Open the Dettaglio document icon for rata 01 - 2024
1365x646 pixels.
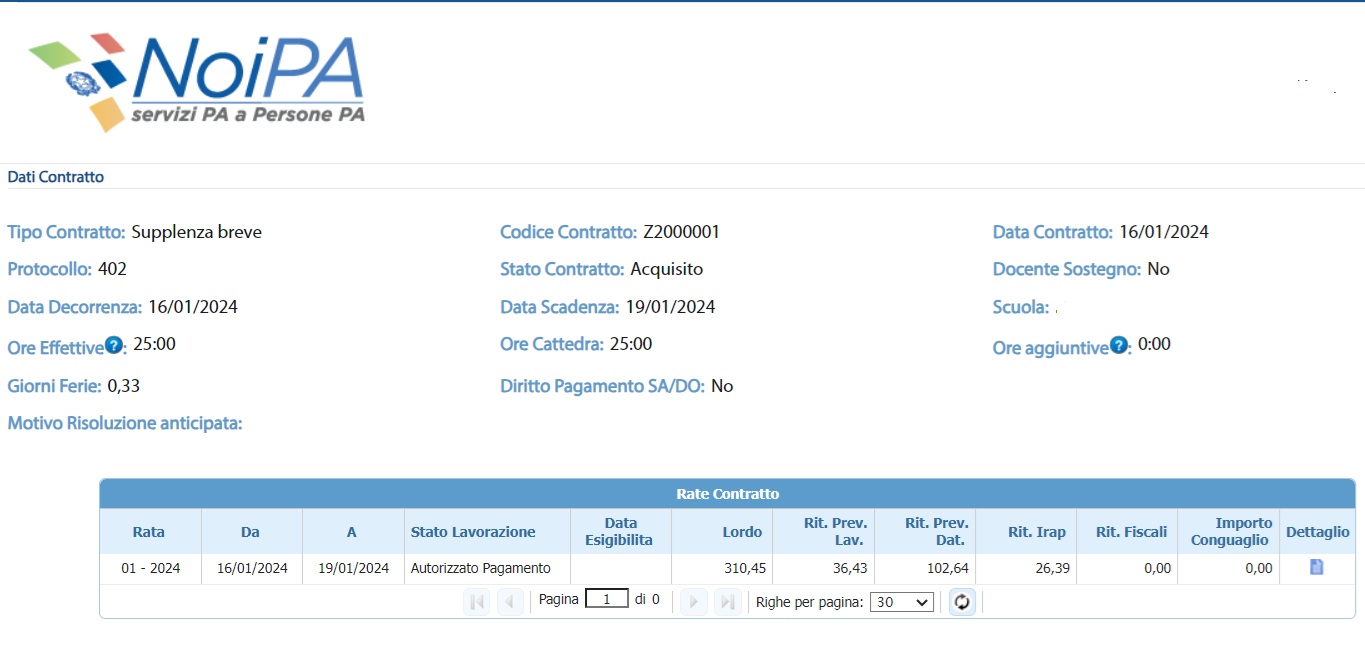pyautogui.click(x=1316, y=567)
